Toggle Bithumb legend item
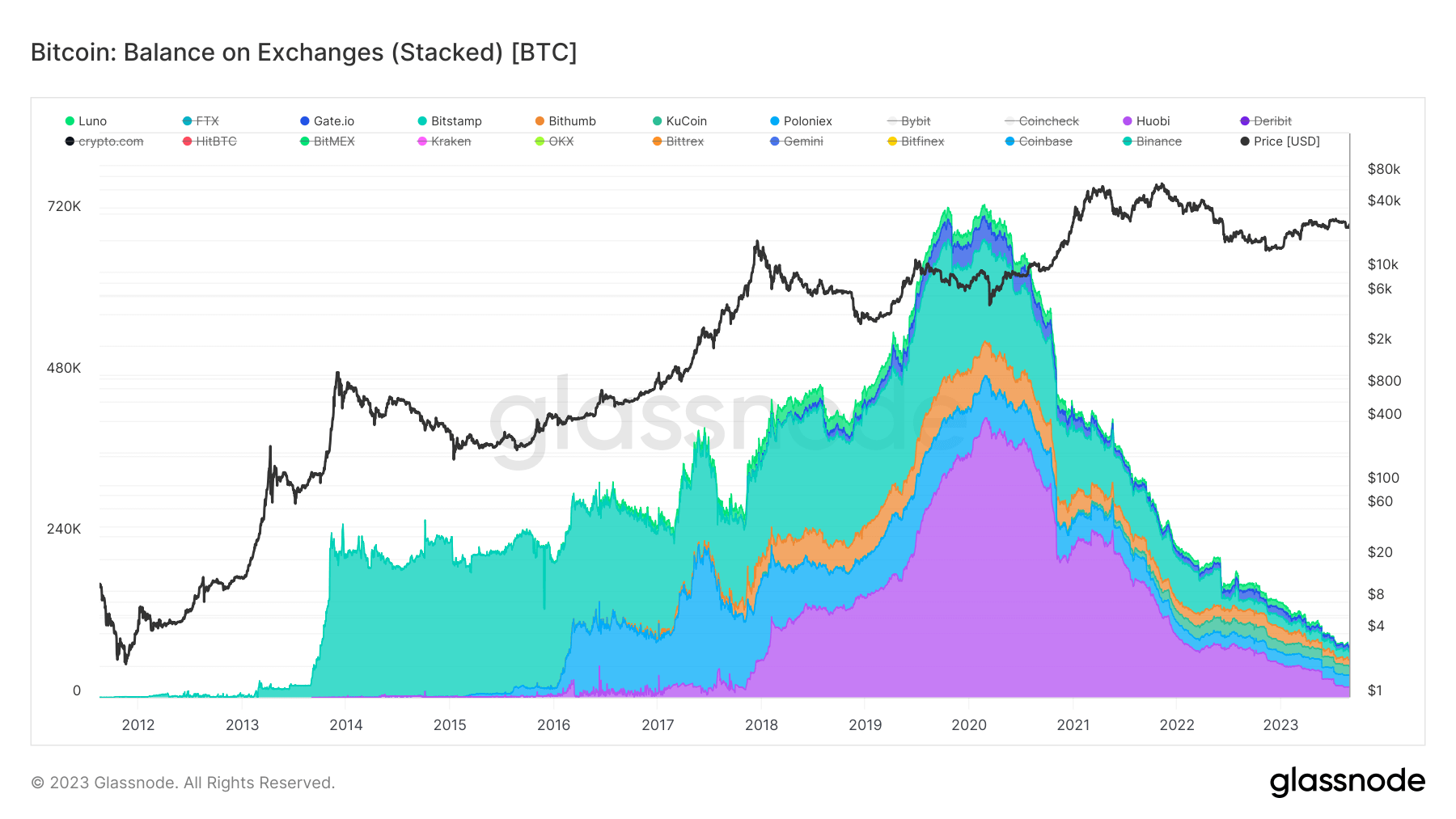The height and width of the screenshot is (819, 1456). [x=565, y=121]
